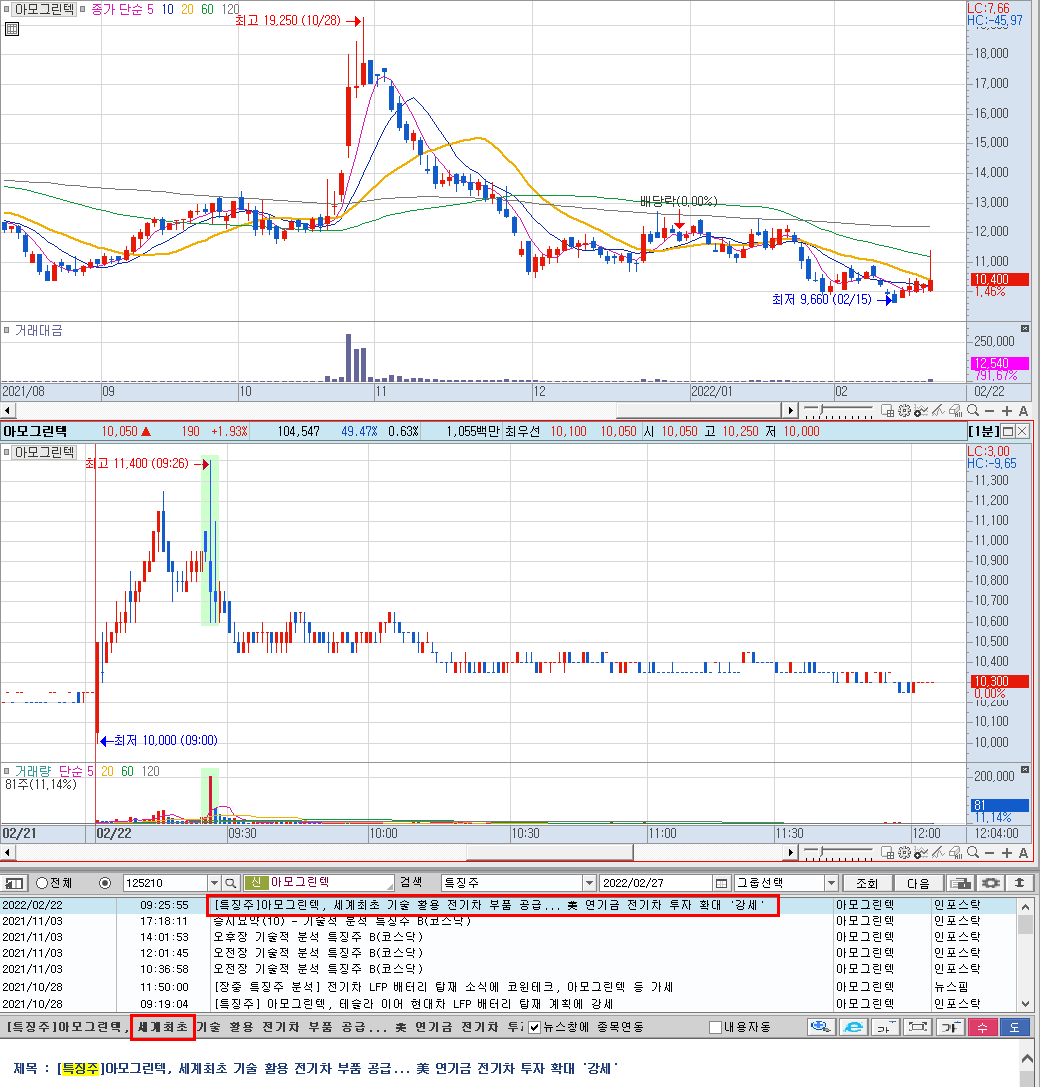Click the news panel icon left of 전체
This screenshot has height=1087, width=1040.
coord(14,882)
